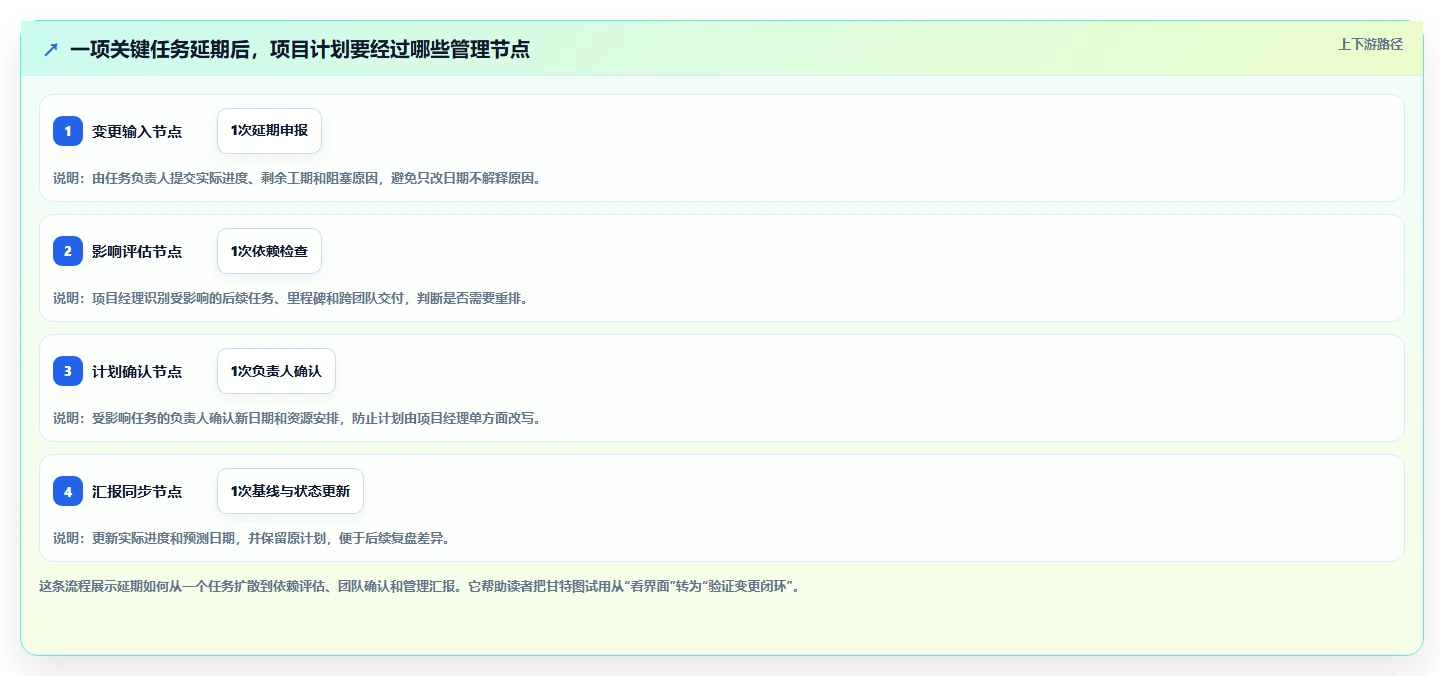Click the step 2 number badge
The image size is (1444, 676).
pos(68,251)
